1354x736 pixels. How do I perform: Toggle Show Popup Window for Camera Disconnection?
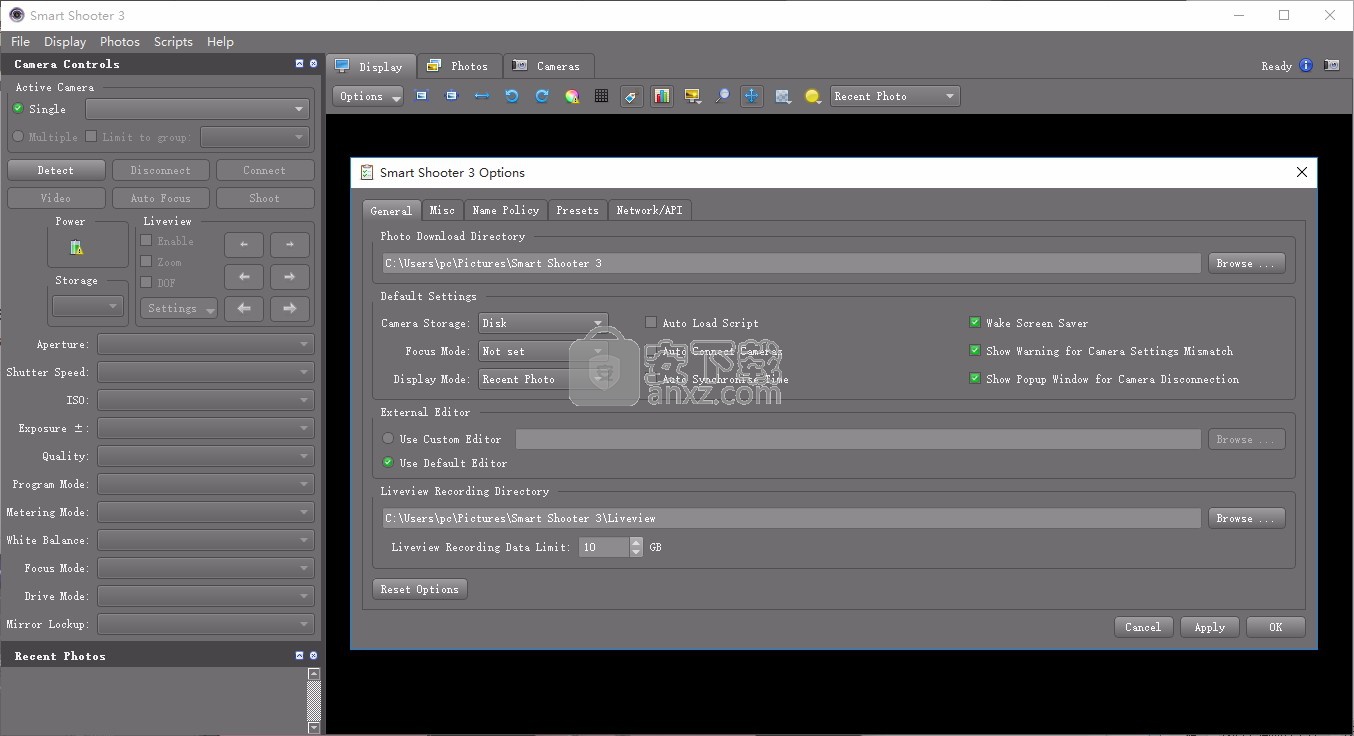975,379
